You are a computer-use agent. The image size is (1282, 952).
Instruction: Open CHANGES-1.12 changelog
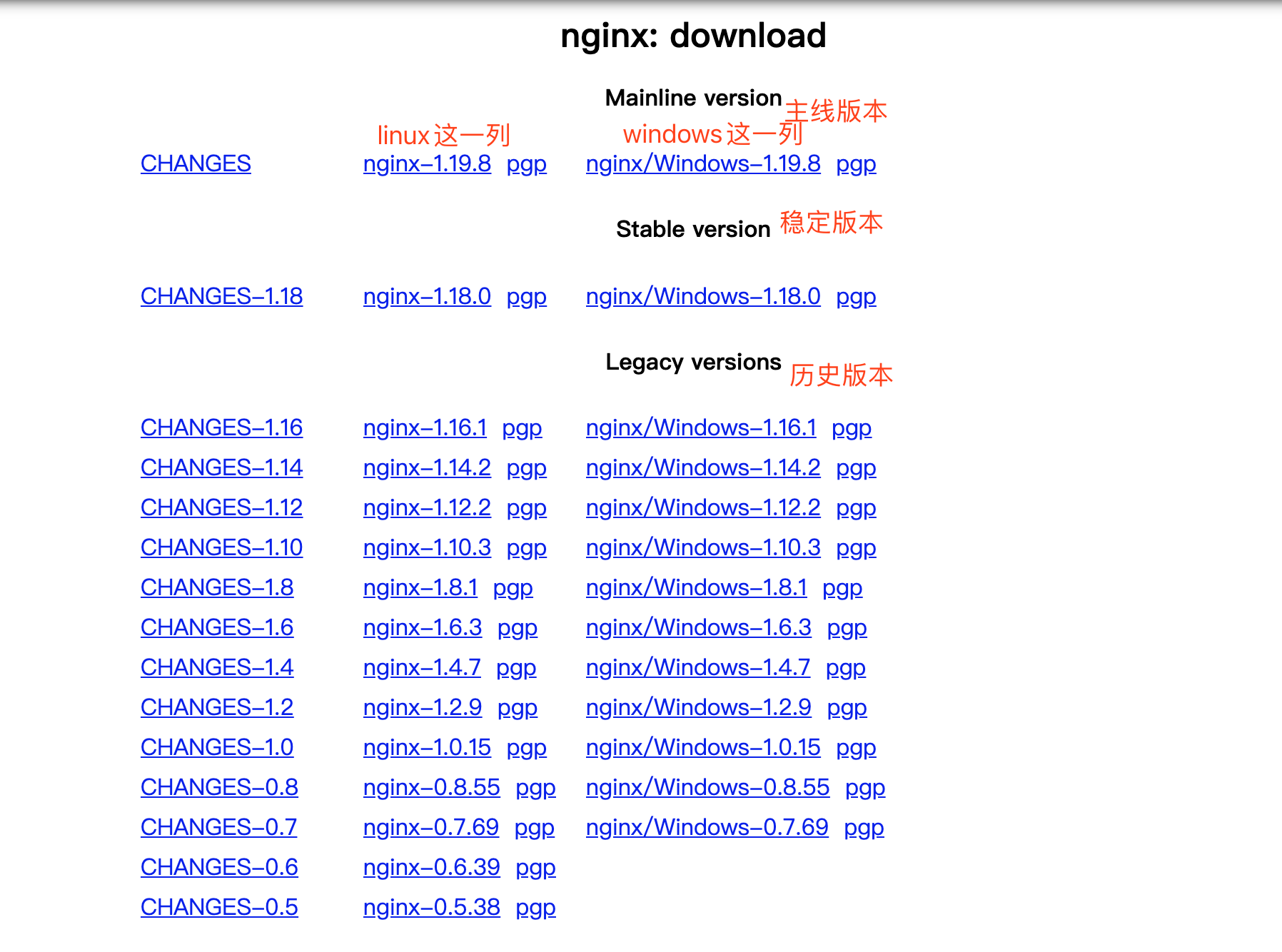click(222, 507)
